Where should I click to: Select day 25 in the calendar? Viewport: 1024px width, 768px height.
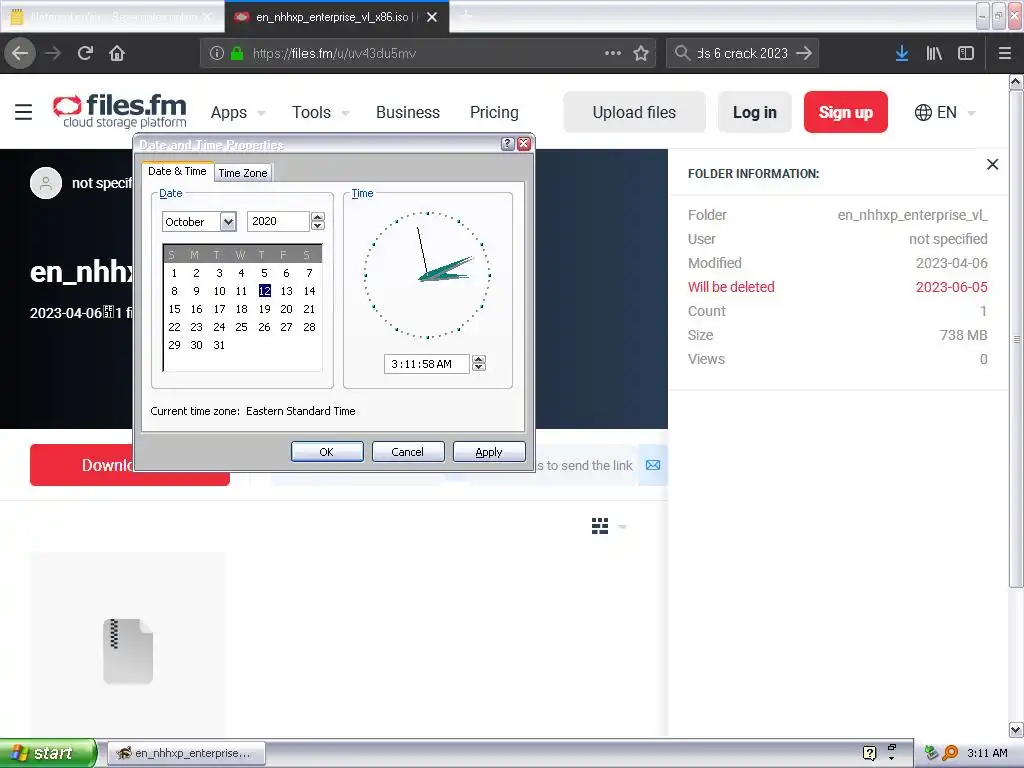click(x=242, y=327)
